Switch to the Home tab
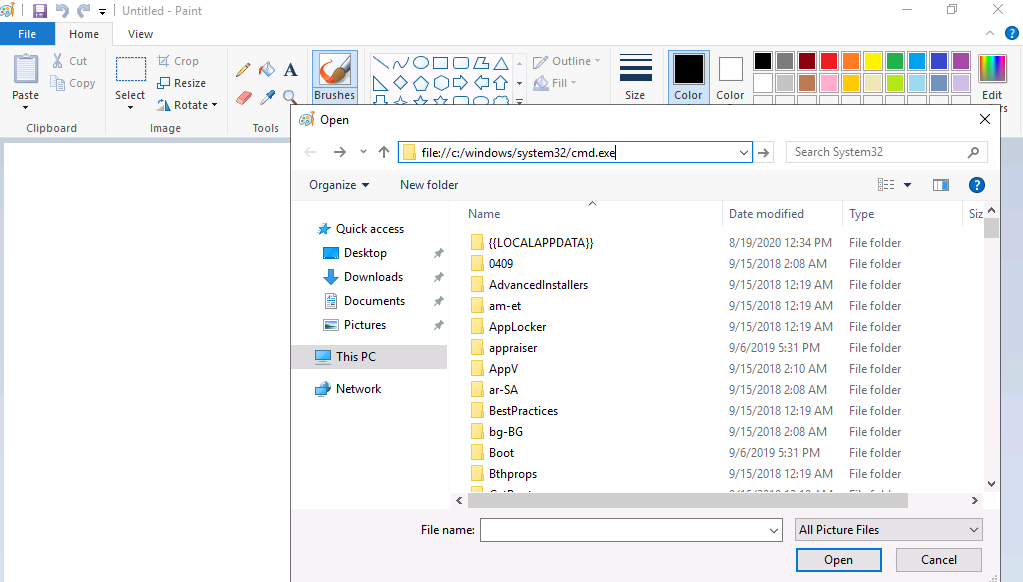Image resolution: width=1023 pixels, height=582 pixels. tap(84, 34)
